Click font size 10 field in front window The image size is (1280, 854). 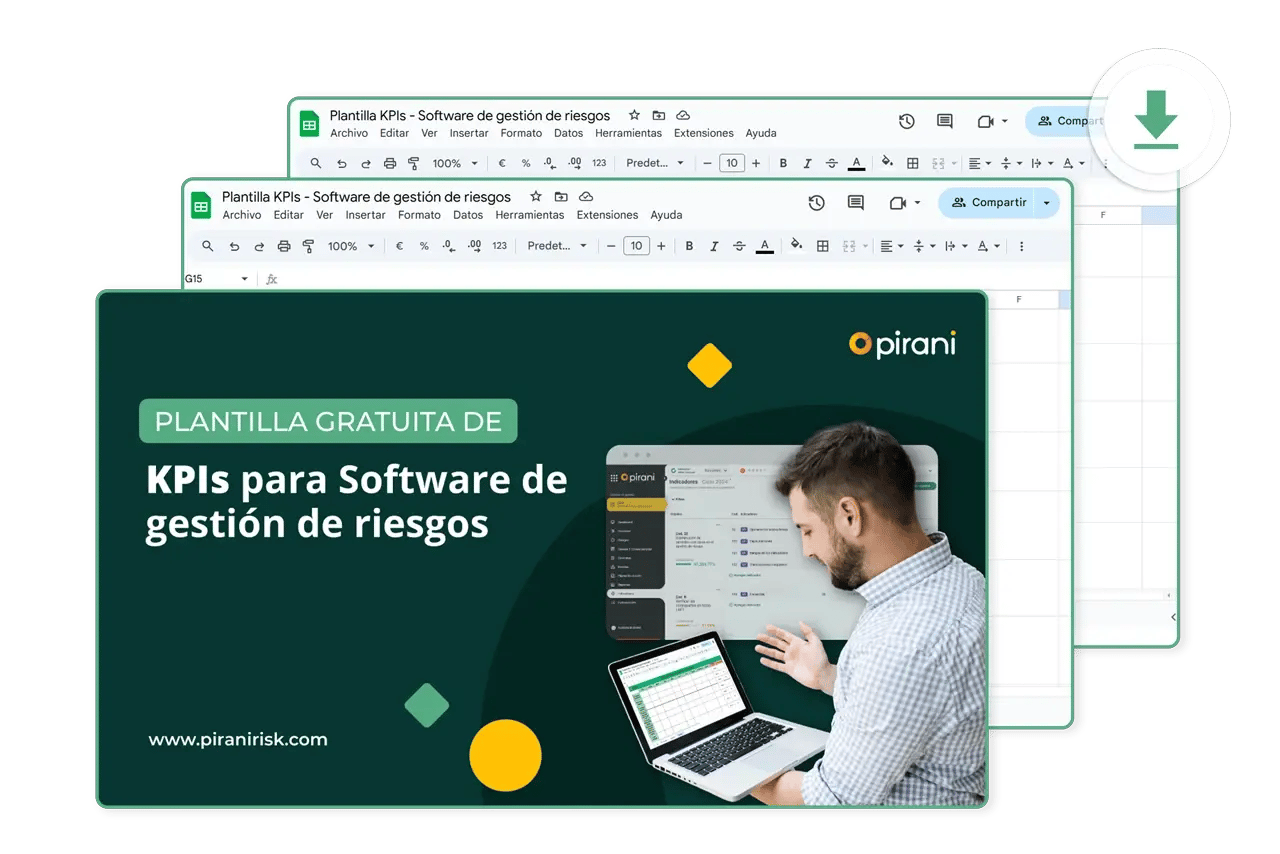coord(636,246)
